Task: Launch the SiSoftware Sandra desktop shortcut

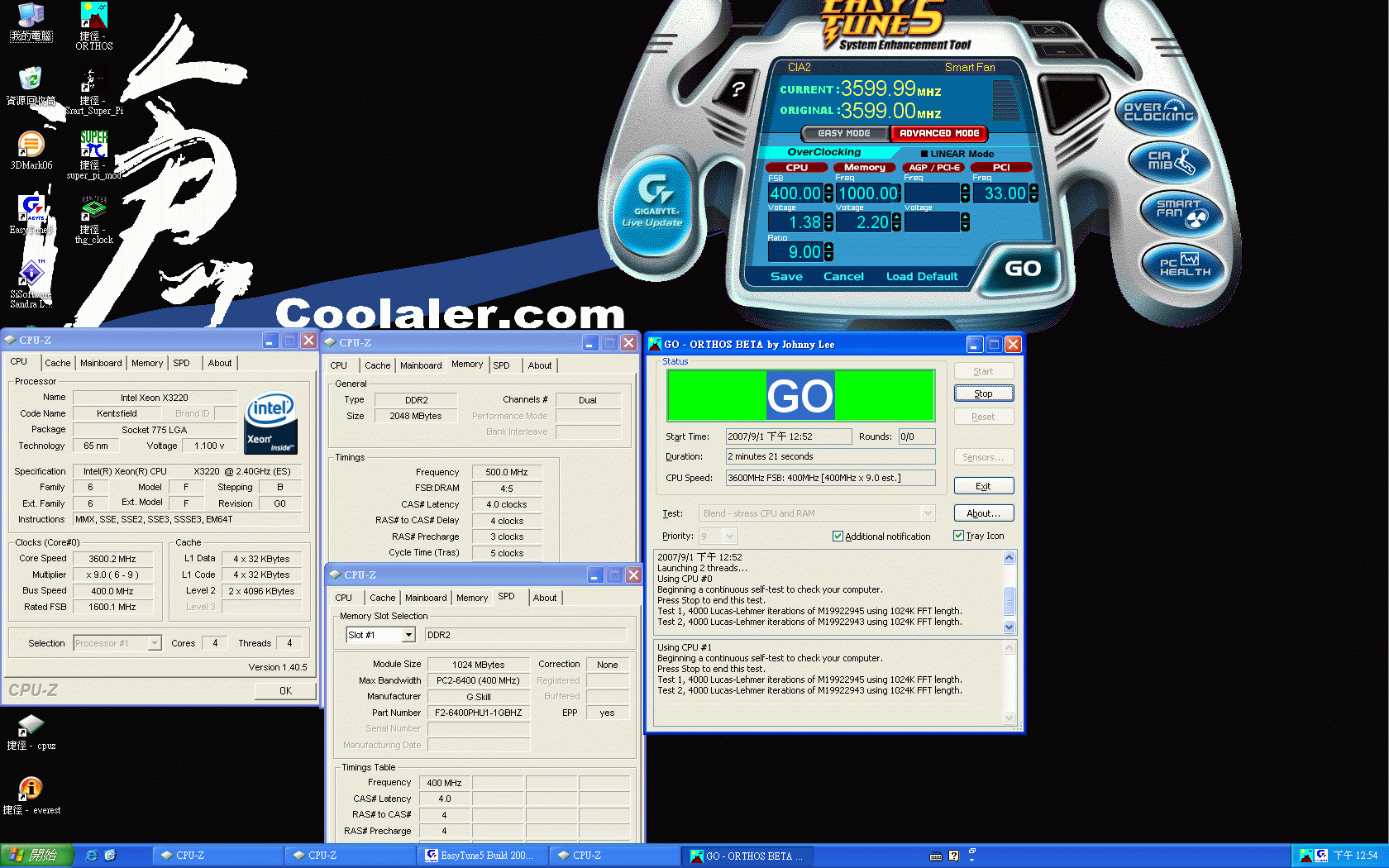Action: [31, 284]
